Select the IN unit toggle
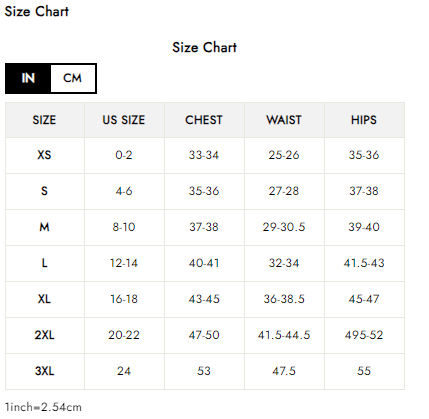This screenshot has height=419, width=429. point(28,78)
